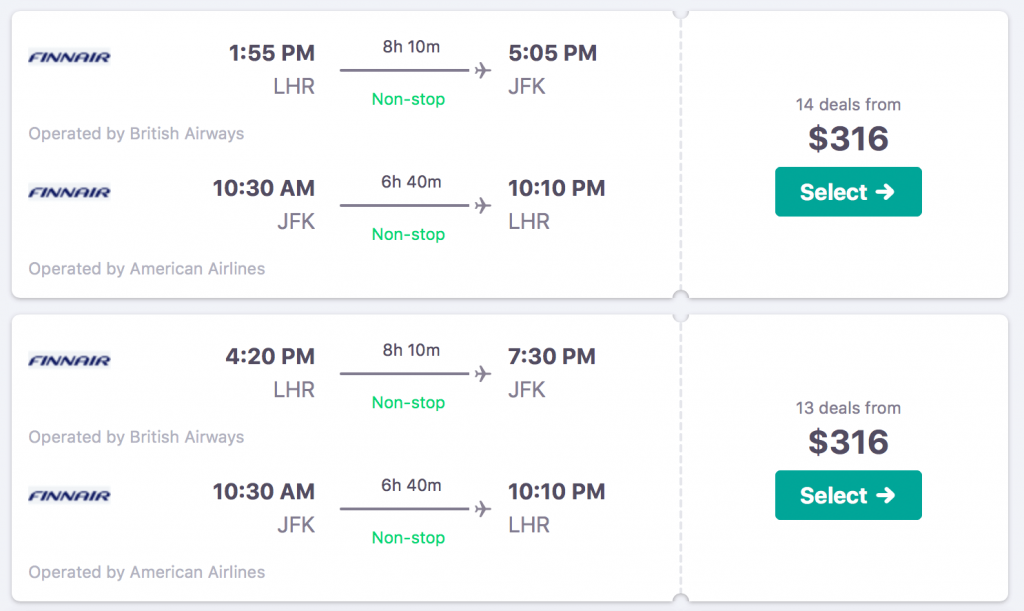
Task: Click 'Operated by American Airlines' on the second card
Action: [146, 572]
